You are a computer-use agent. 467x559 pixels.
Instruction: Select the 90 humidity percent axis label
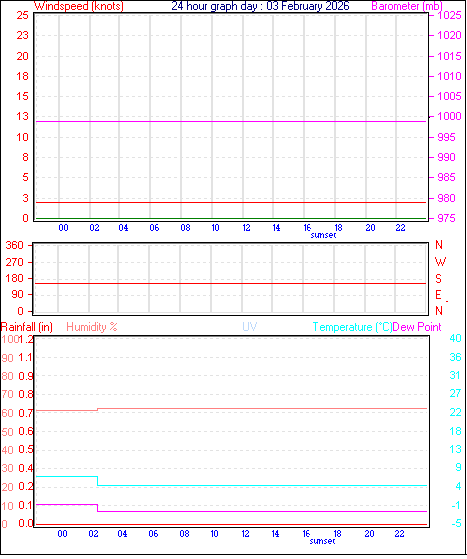(7, 358)
